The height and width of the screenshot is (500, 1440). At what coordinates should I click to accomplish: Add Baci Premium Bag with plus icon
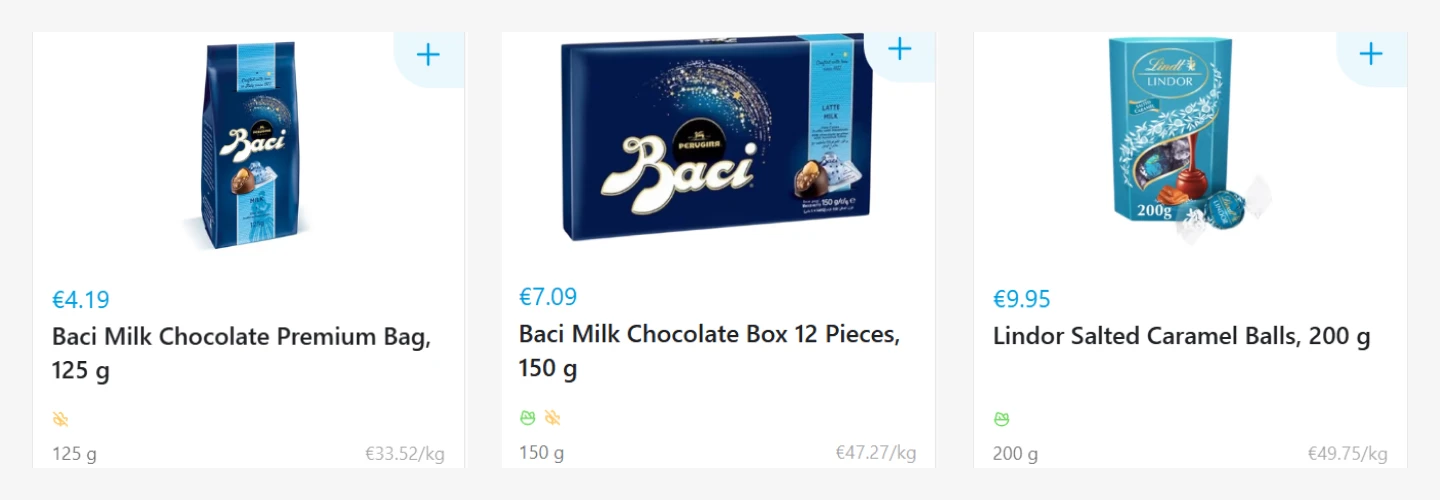(429, 54)
